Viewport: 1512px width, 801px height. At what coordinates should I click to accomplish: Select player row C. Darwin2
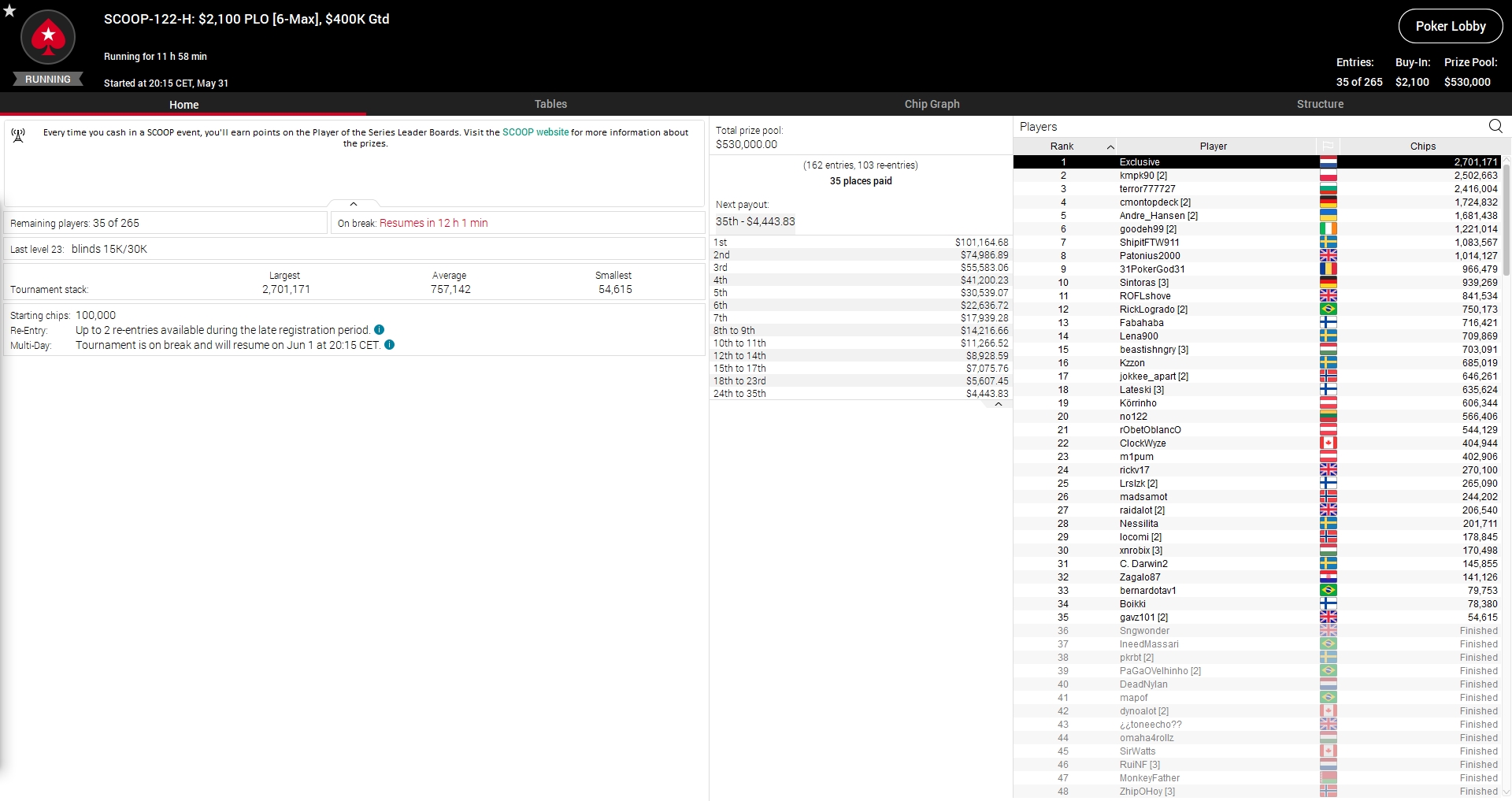pyautogui.click(x=1257, y=564)
